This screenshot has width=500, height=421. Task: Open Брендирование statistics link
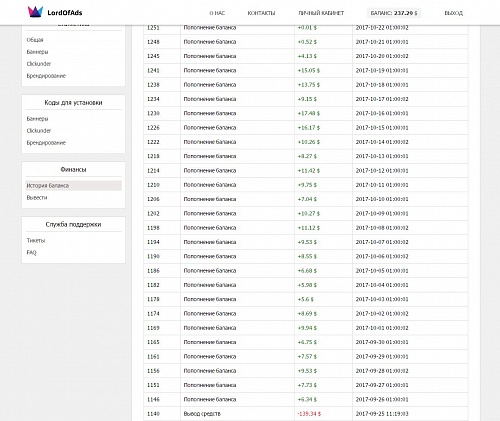pyautogui.click(x=46, y=76)
